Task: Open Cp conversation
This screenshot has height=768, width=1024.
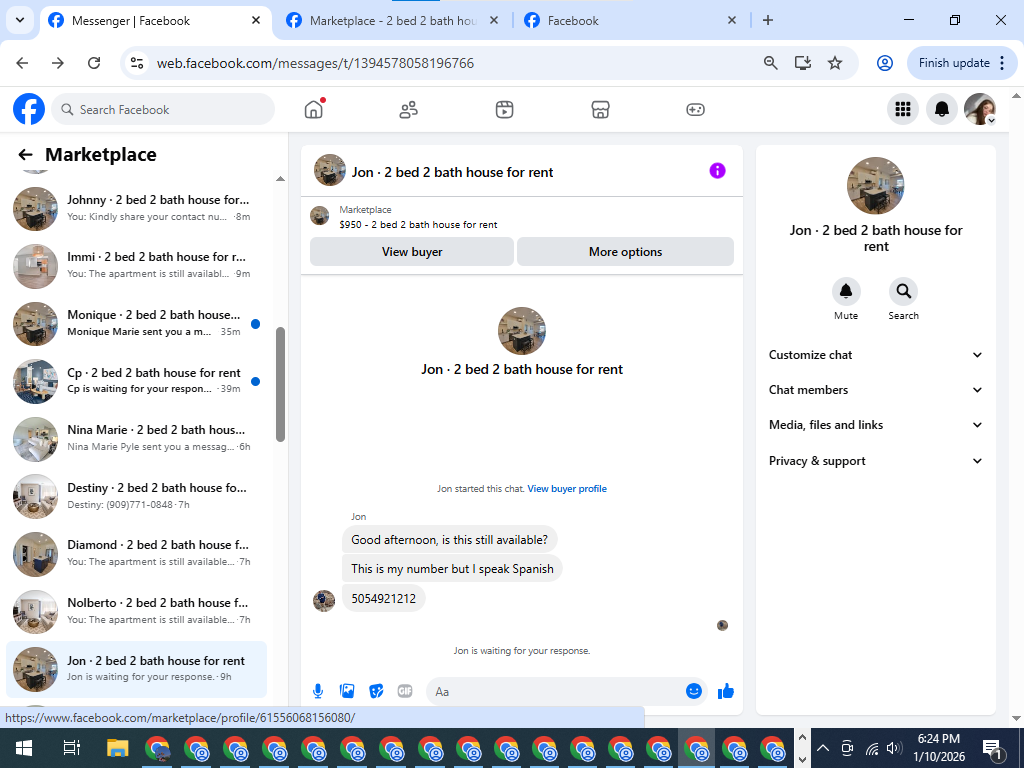Action: 136,381
